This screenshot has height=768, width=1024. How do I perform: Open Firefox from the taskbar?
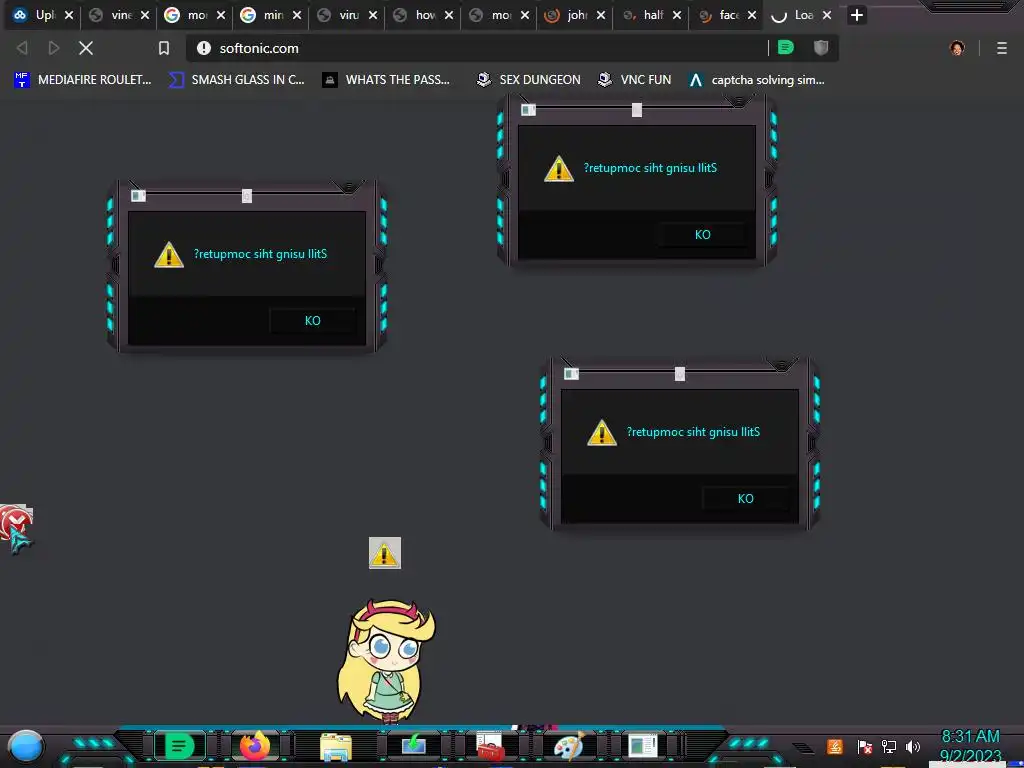(x=255, y=745)
